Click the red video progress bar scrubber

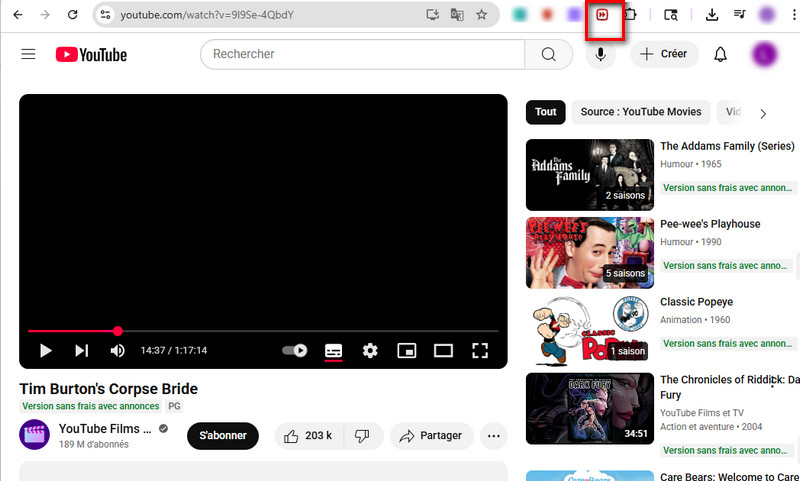click(118, 331)
